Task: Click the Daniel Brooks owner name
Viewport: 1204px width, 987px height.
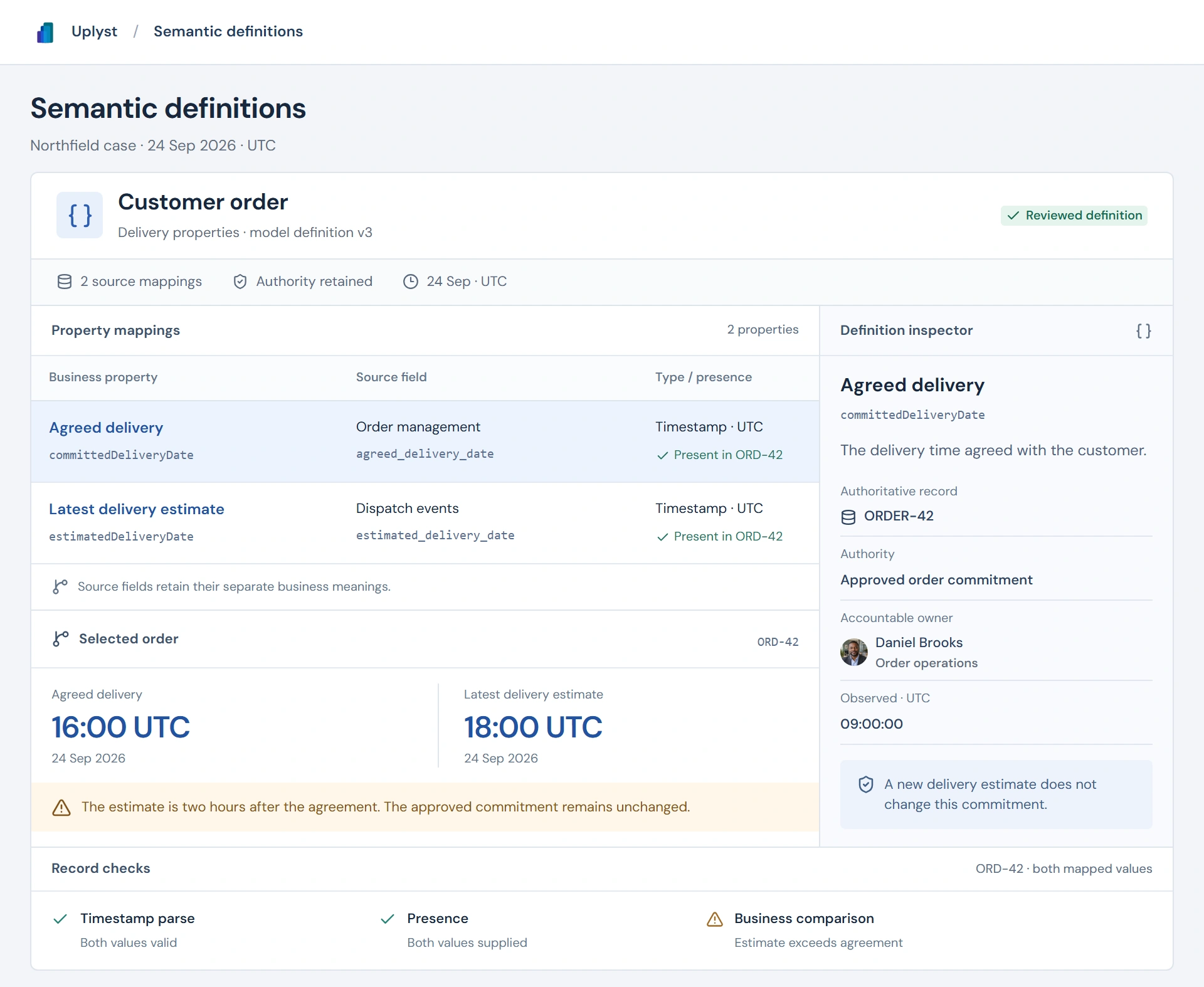Action: (x=919, y=643)
